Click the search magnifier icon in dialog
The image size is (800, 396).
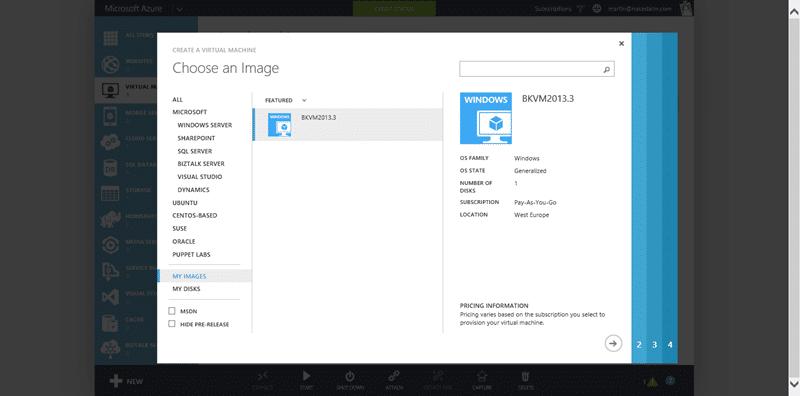click(x=607, y=69)
